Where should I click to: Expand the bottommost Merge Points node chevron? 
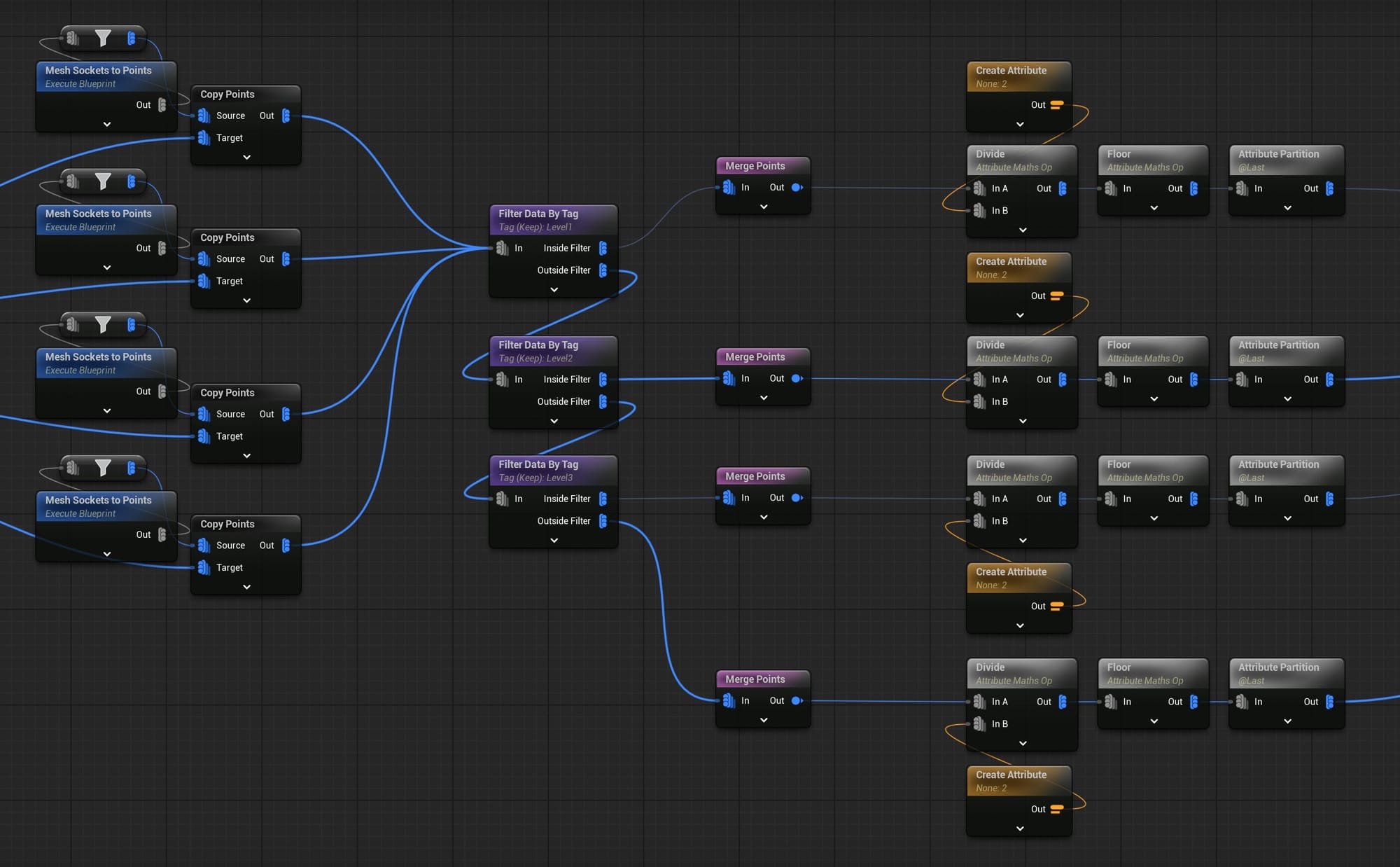pyautogui.click(x=764, y=721)
